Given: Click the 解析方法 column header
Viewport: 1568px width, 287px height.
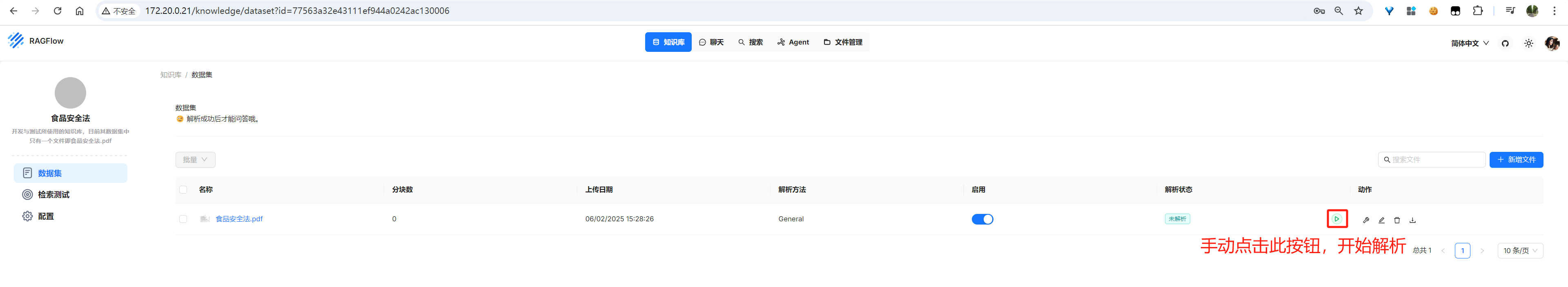Looking at the screenshot, I should coord(792,190).
